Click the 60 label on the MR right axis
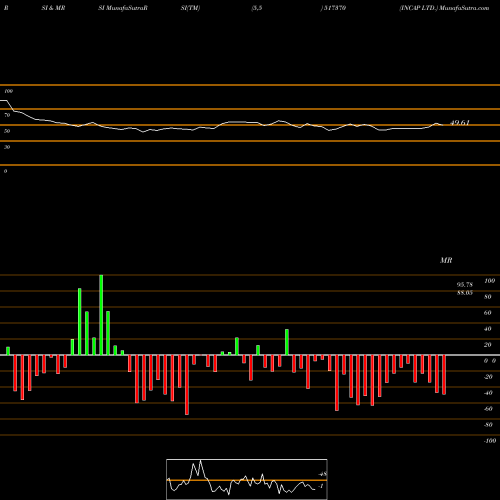Image resolution: width=500 pixels, height=500 pixels. [488, 313]
